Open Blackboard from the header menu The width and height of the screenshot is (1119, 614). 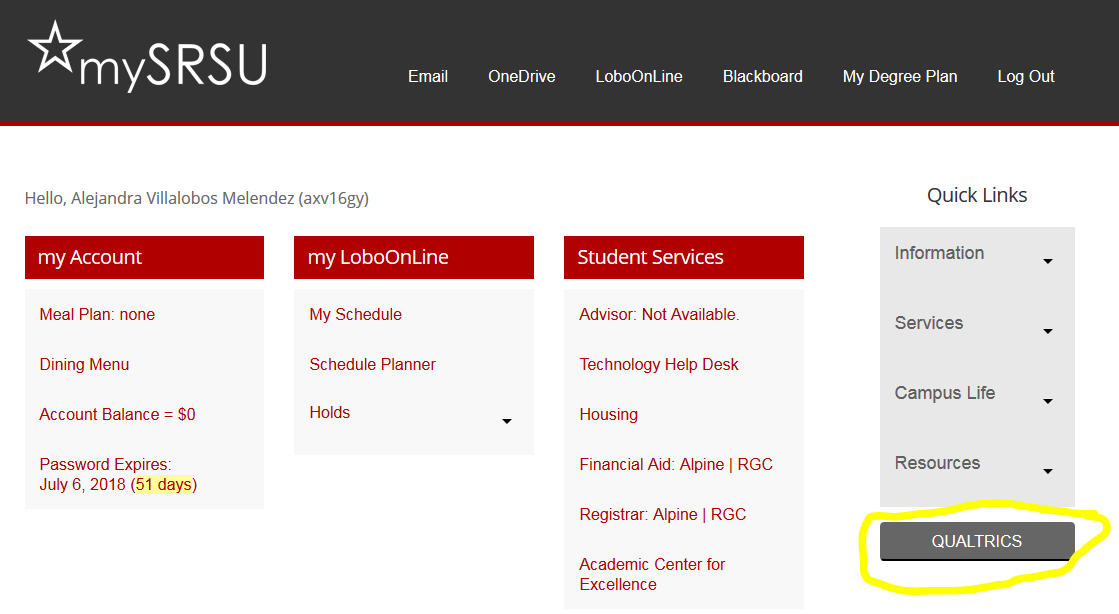click(762, 76)
